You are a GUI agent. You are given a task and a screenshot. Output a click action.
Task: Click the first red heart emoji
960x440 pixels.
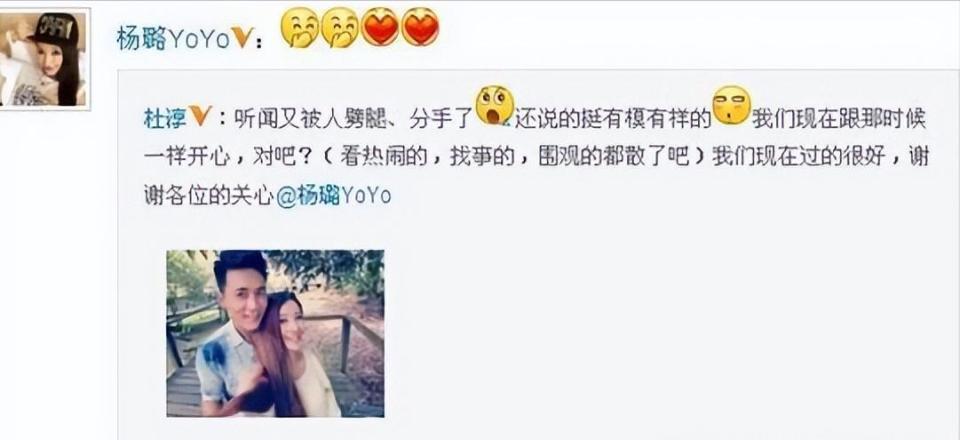tap(380, 27)
